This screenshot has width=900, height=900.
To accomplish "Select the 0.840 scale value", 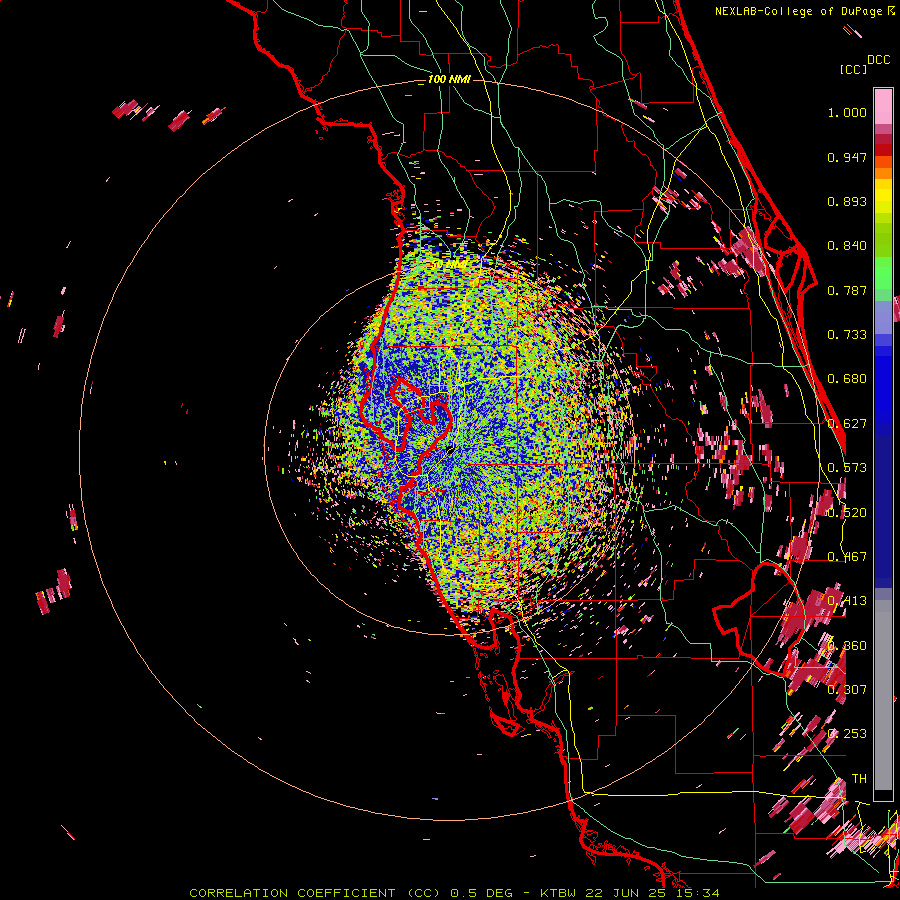I will point(847,246).
